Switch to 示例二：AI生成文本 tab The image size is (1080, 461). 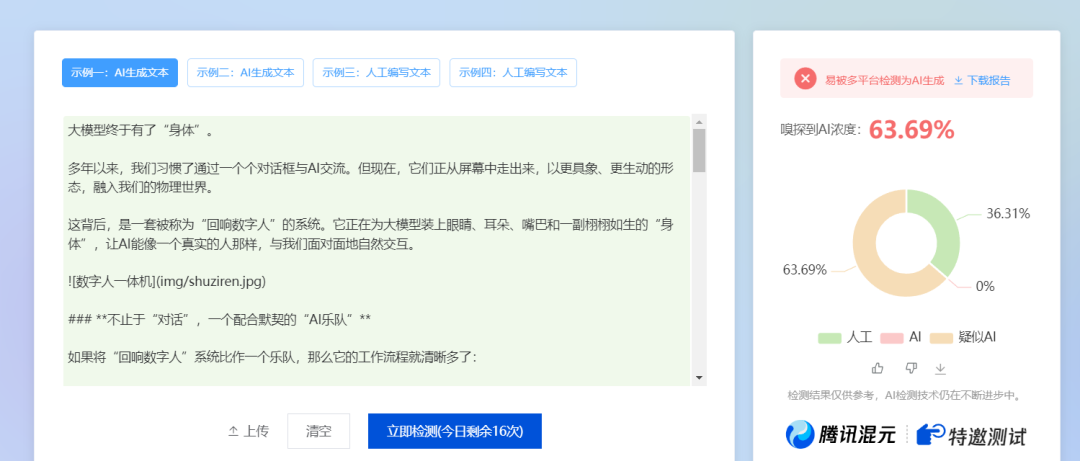coord(245,72)
